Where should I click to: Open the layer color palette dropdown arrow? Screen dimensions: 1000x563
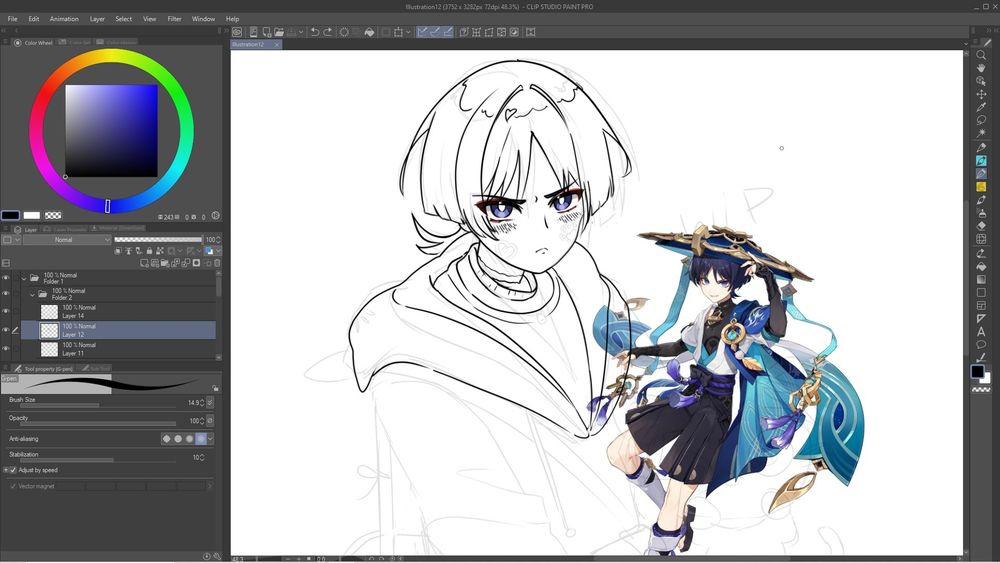[218, 251]
